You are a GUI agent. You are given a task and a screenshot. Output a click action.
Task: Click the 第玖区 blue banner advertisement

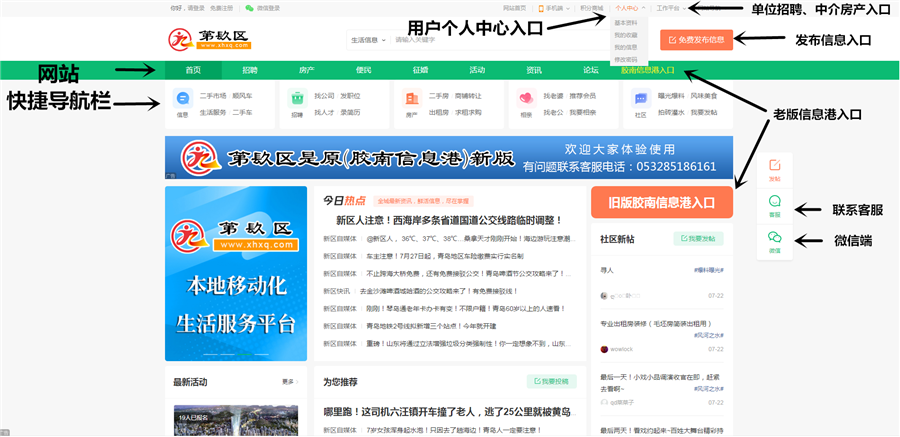pos(449,157)
